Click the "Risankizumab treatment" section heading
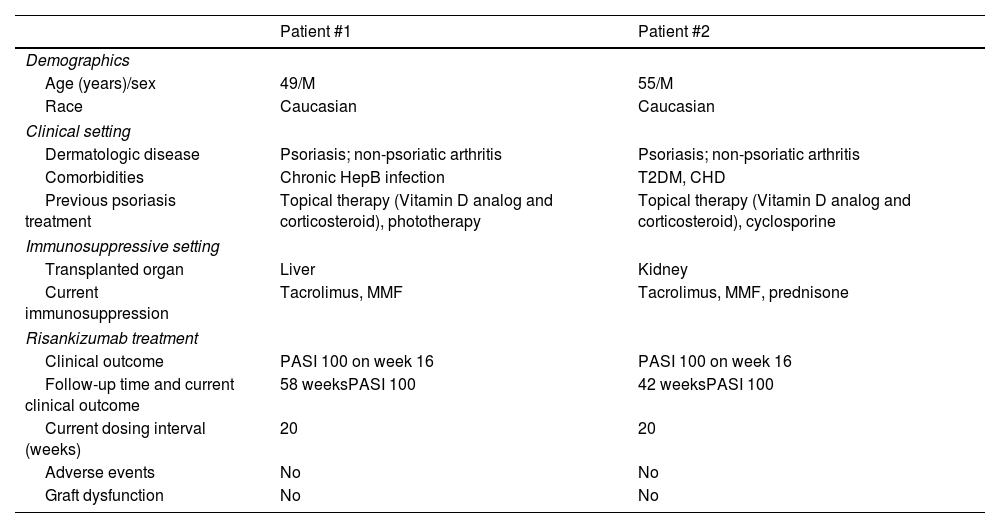 click(112, 338)
